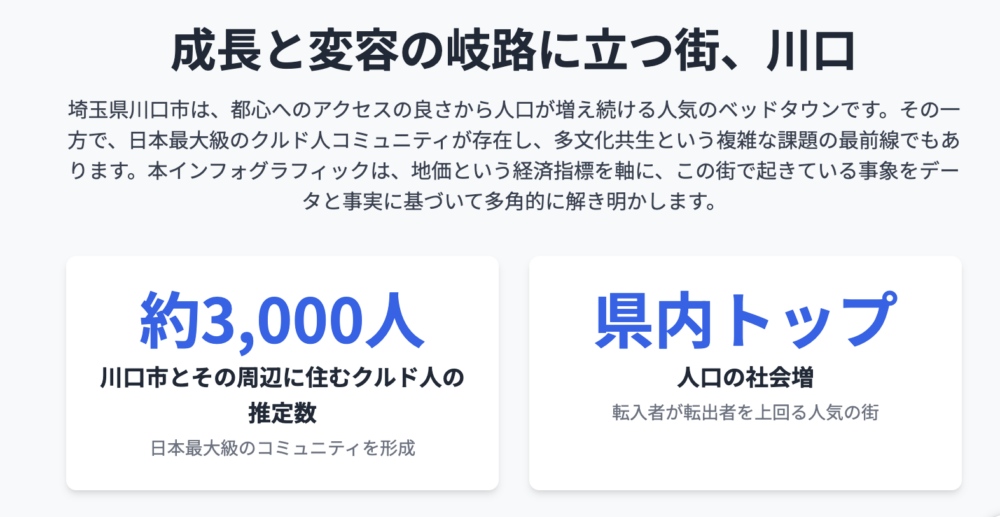The width and height of the screenshot is (1000, 517).
Task: Select the 県内トップ statistic figure
Action: coord(745,319)
